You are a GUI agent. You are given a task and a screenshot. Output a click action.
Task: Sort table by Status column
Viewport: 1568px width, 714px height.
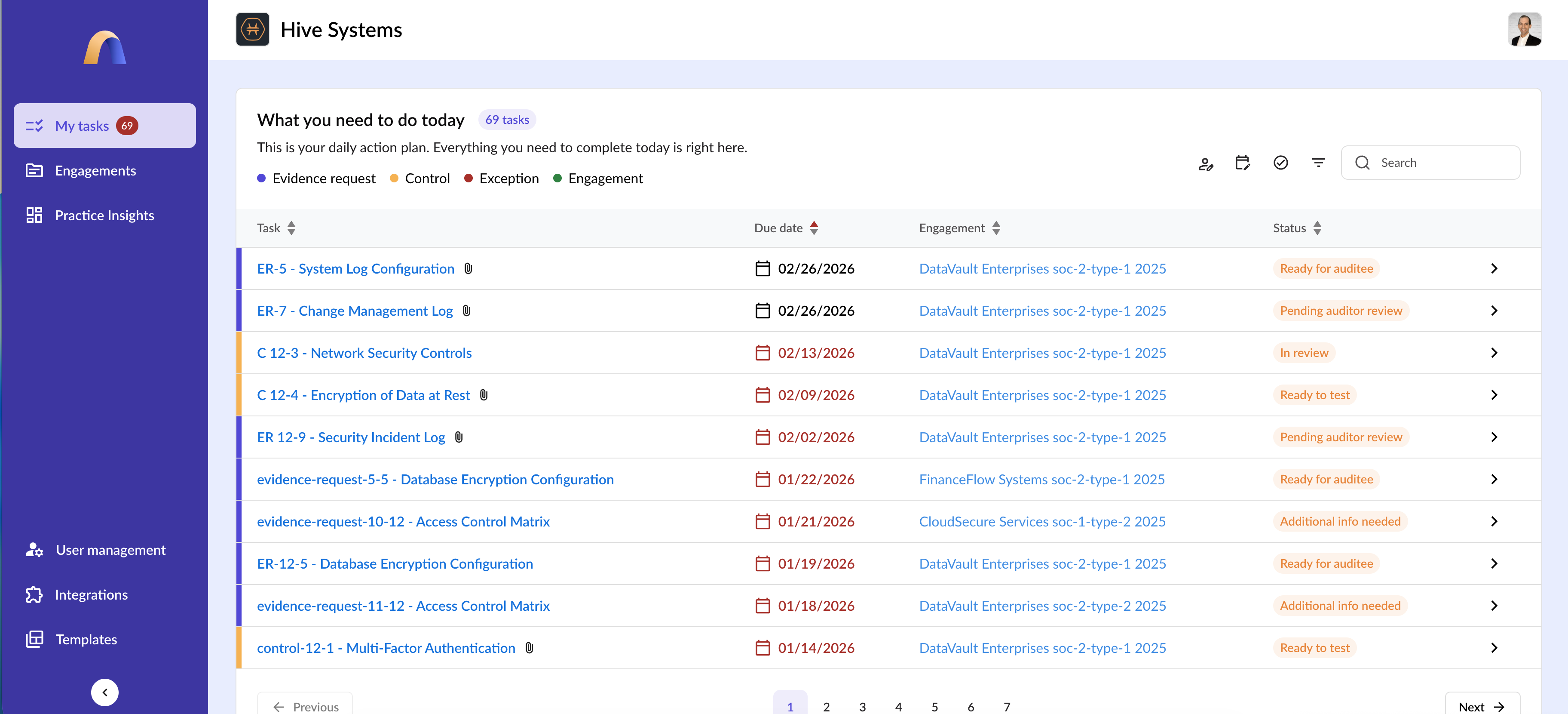[1317, 228]
